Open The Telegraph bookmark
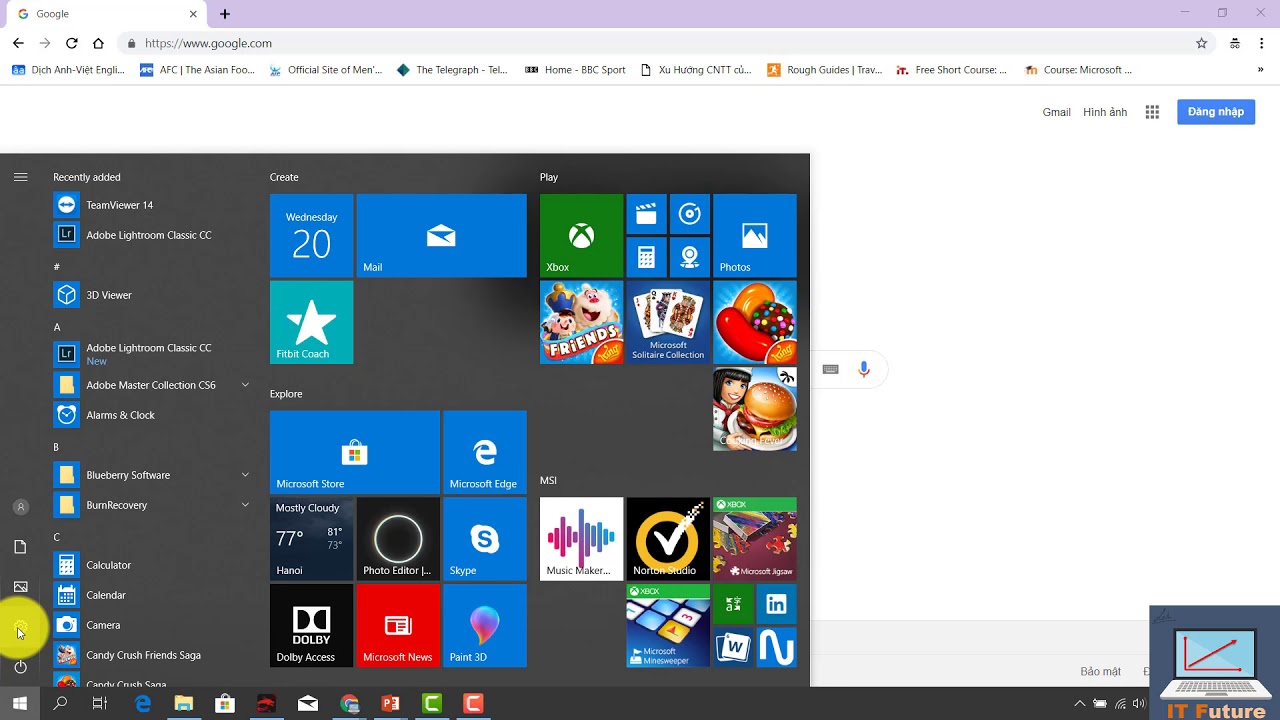Viewport: 1280px width, 720px height. coord(452,70)
